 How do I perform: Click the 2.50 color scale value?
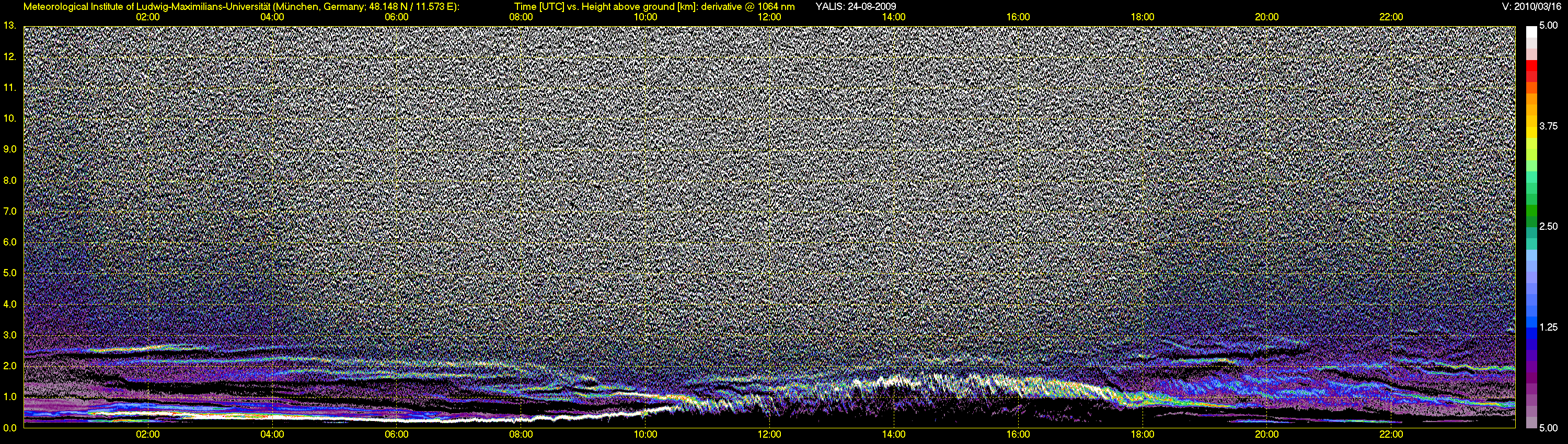[1548, 226]
